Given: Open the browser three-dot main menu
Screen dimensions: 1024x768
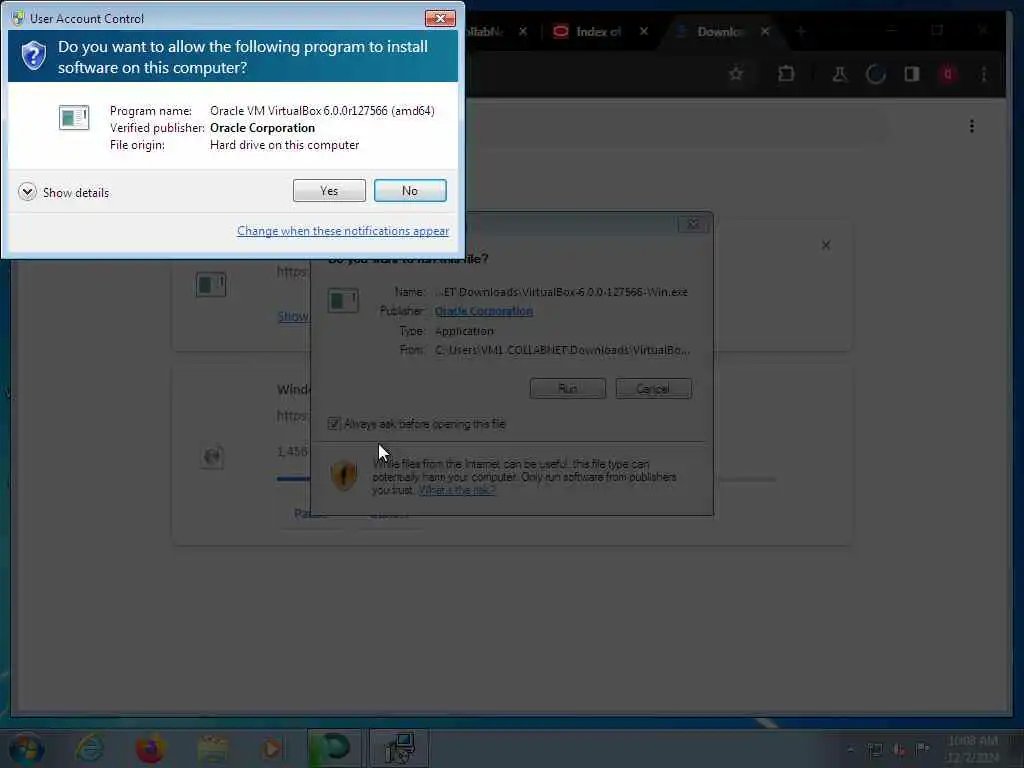Looking at the screenshot, I should point(984,74).
